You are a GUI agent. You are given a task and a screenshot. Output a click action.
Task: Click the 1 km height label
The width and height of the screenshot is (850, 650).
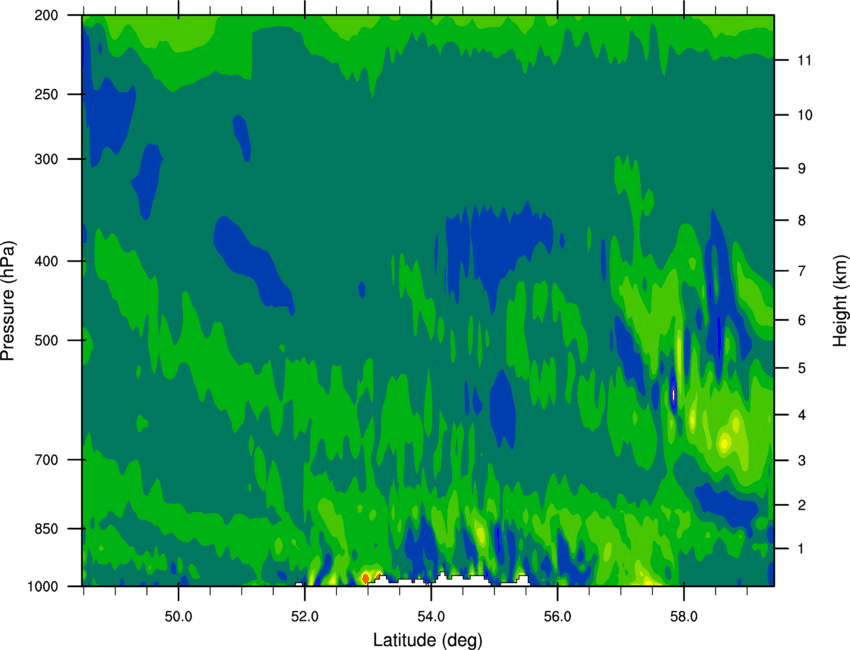801,549
